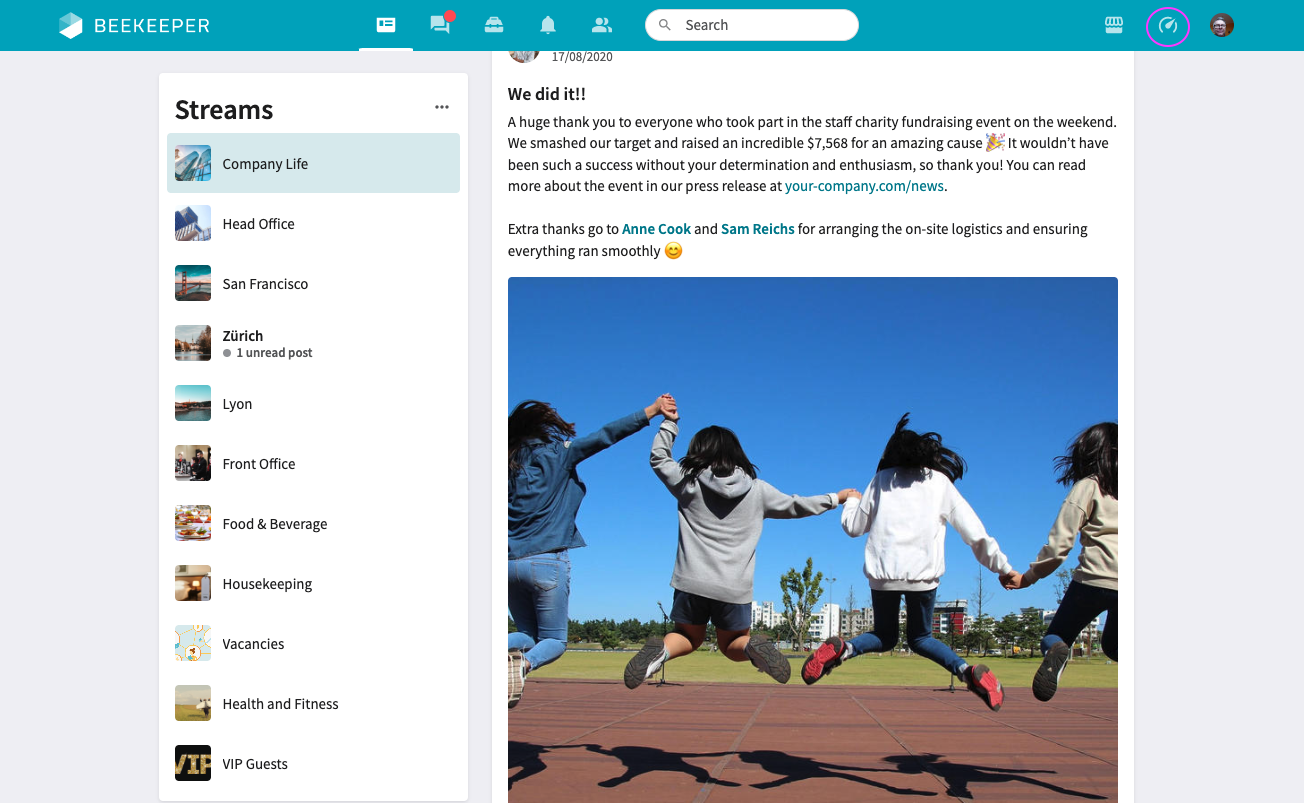
Task: Select the Food & Beverage stream
Action: 313,524
